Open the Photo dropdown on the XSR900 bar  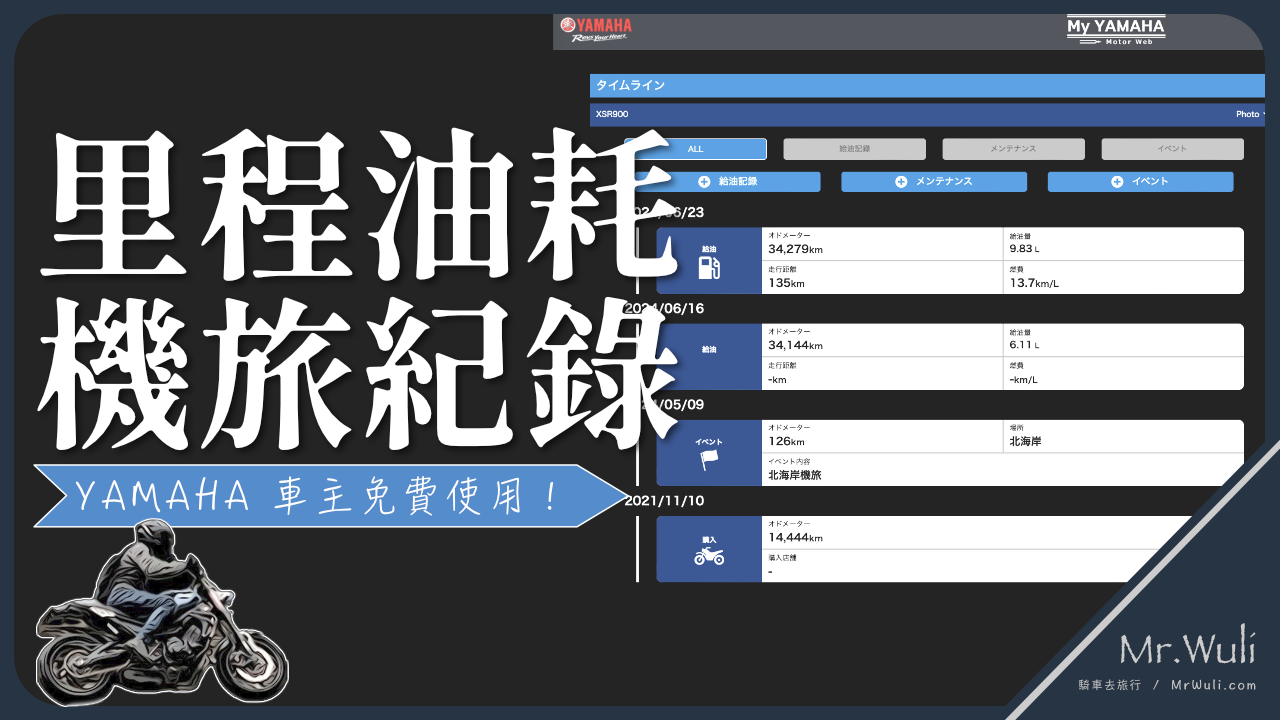[1250, 114]
